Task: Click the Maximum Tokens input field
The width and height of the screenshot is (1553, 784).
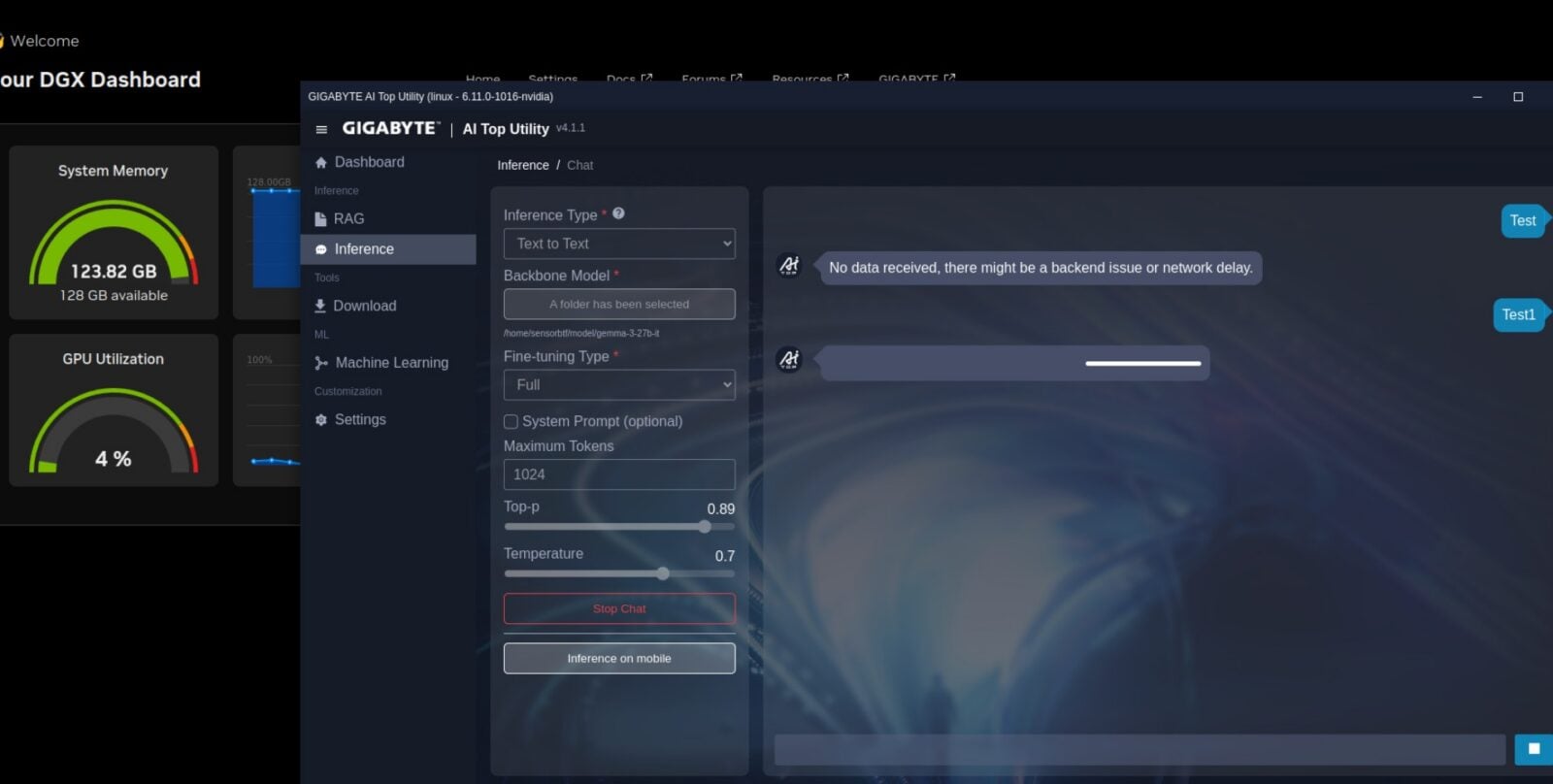Action: click(x=618, y=474)
